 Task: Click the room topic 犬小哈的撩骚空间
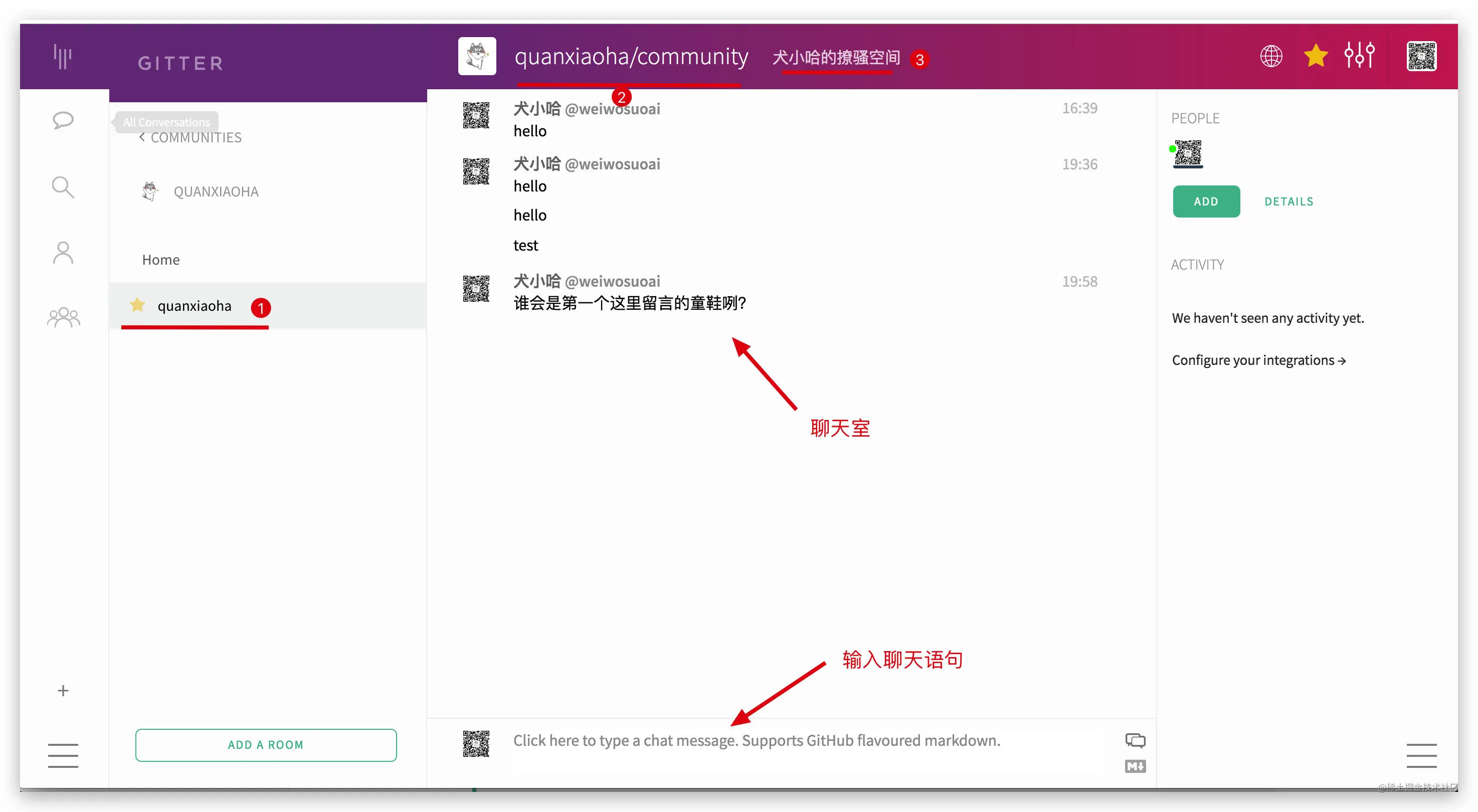coord(836,57)
